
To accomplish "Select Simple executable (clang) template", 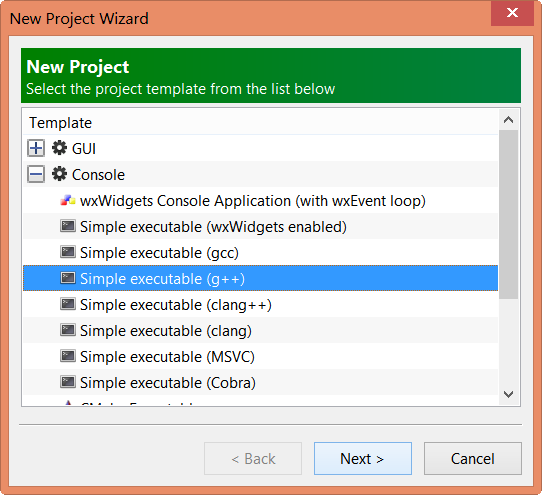I will tap(261, 330).
